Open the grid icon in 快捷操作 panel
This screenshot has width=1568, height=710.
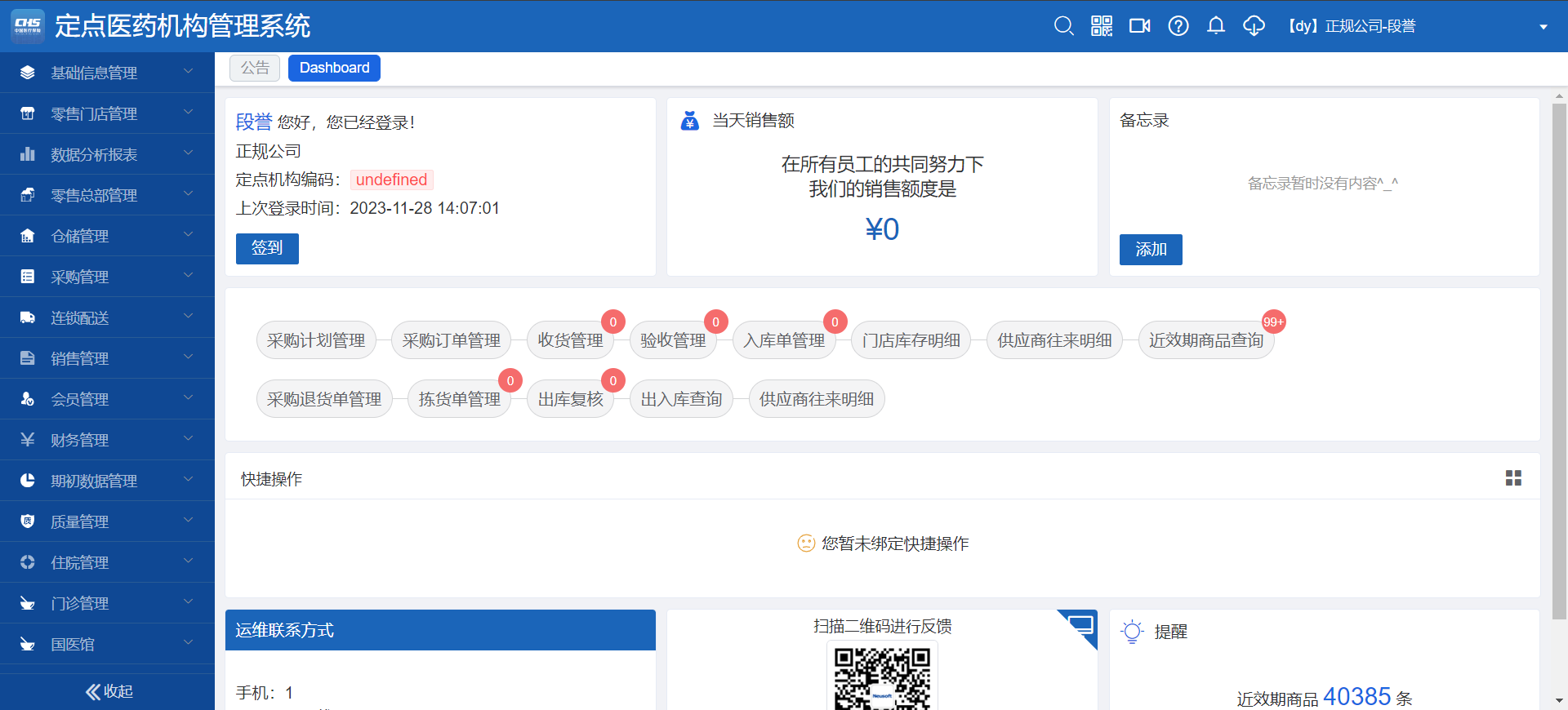[x=1513, y=478]
